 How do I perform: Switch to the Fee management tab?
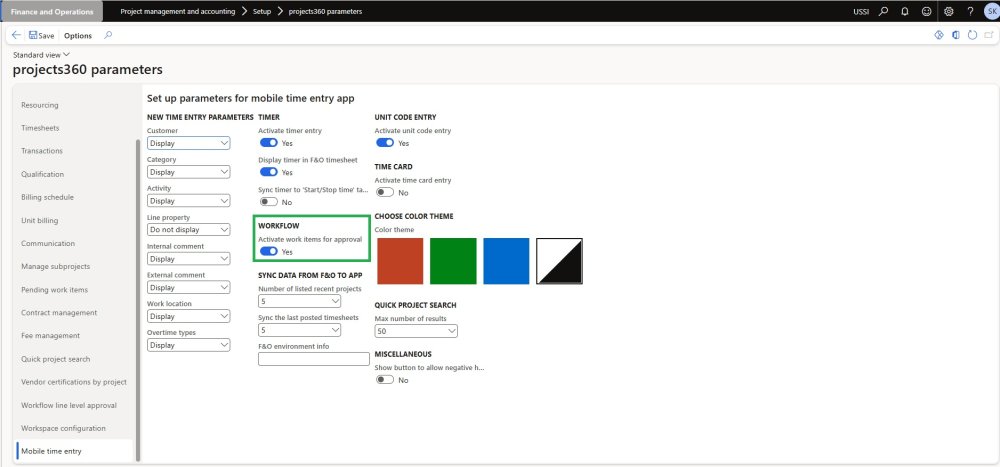click(50, 336)
